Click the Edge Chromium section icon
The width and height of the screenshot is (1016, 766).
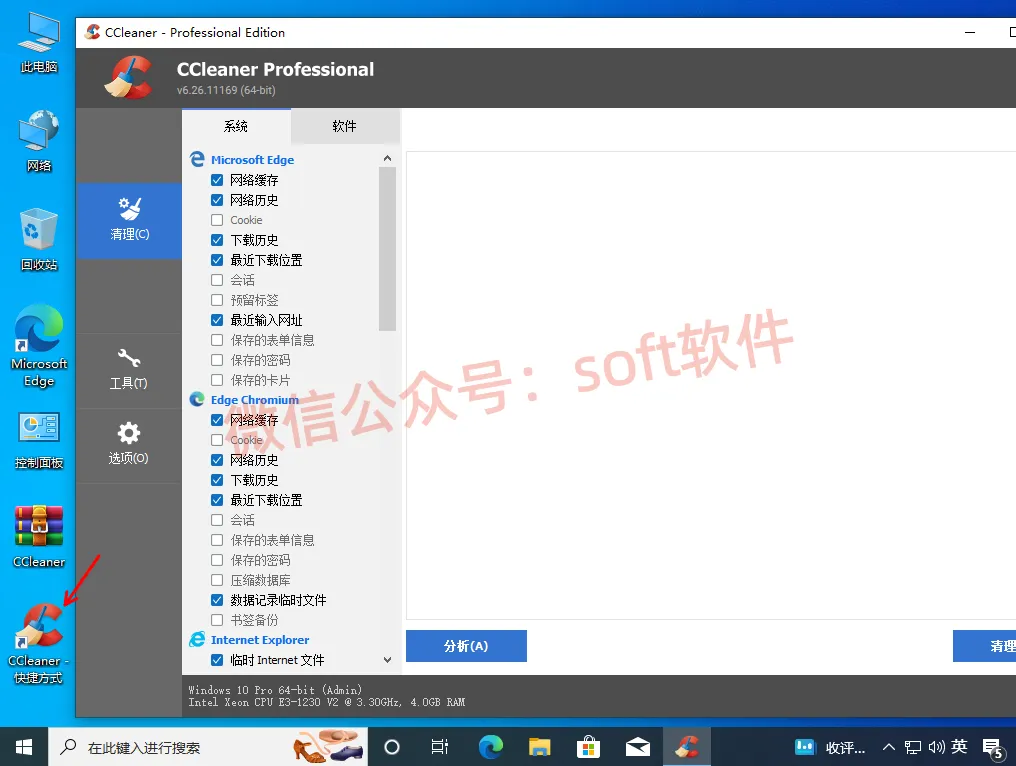(197, 399)
